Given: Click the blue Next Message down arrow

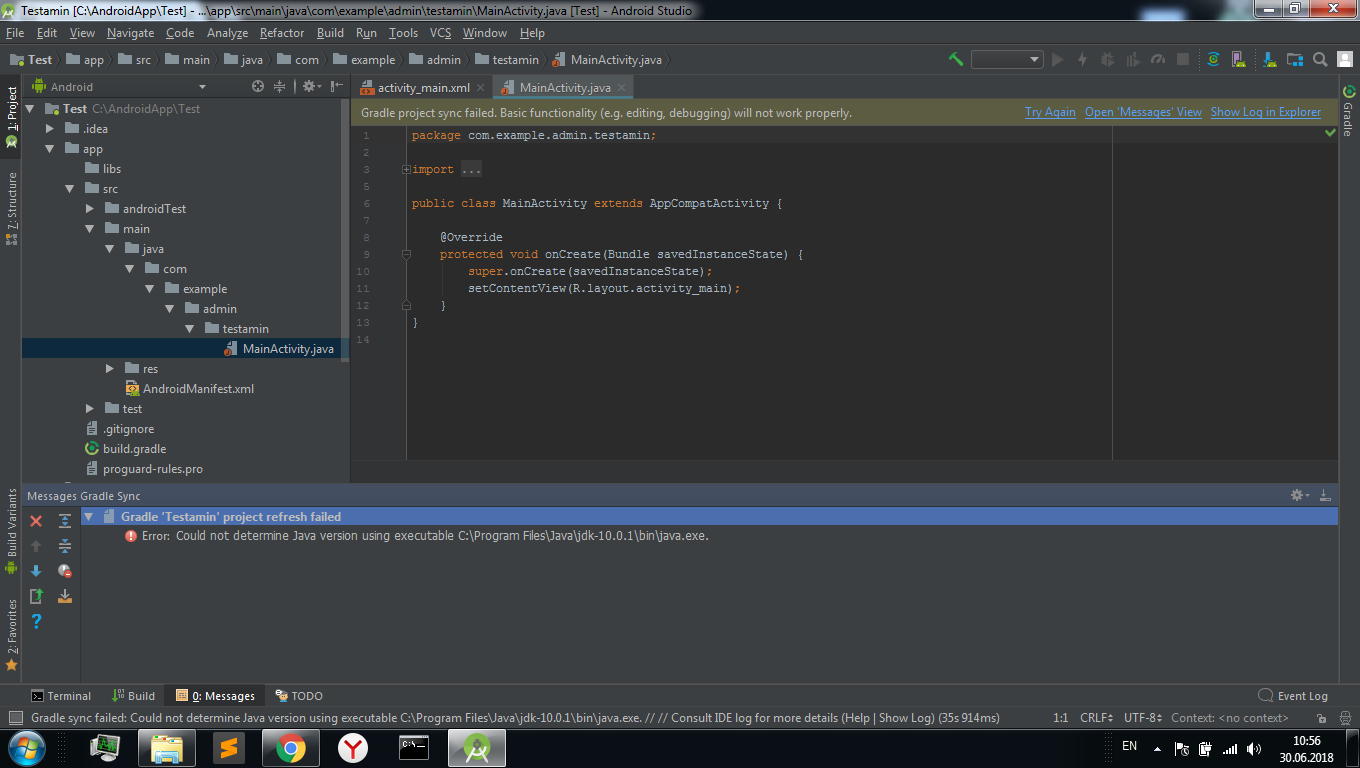Looking at the screenshot, I should click(36, 571).
